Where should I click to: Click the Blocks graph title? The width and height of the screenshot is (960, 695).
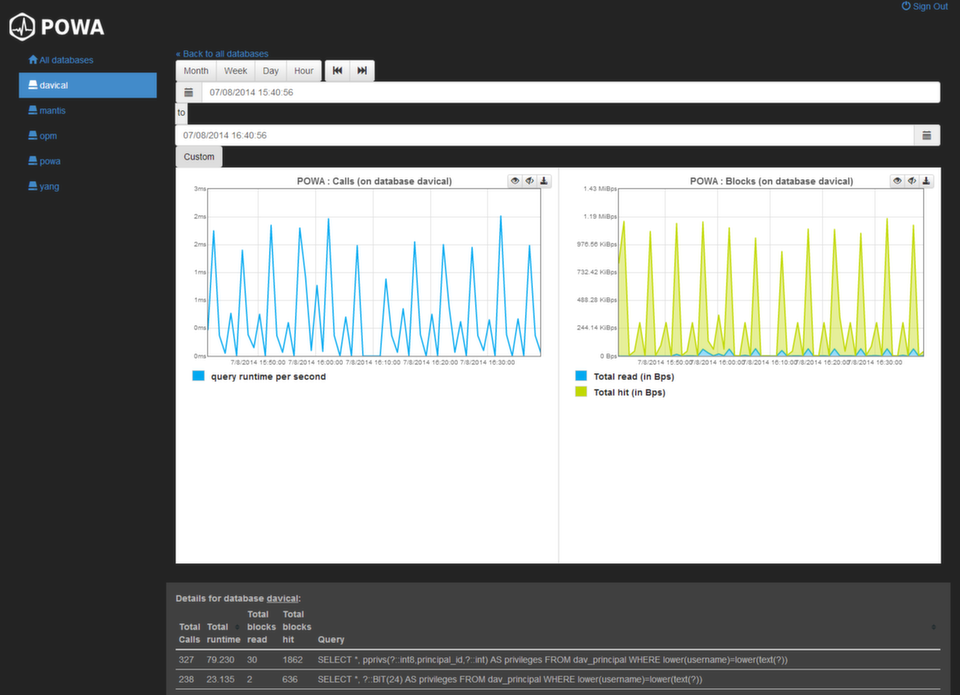coord(771,181)
